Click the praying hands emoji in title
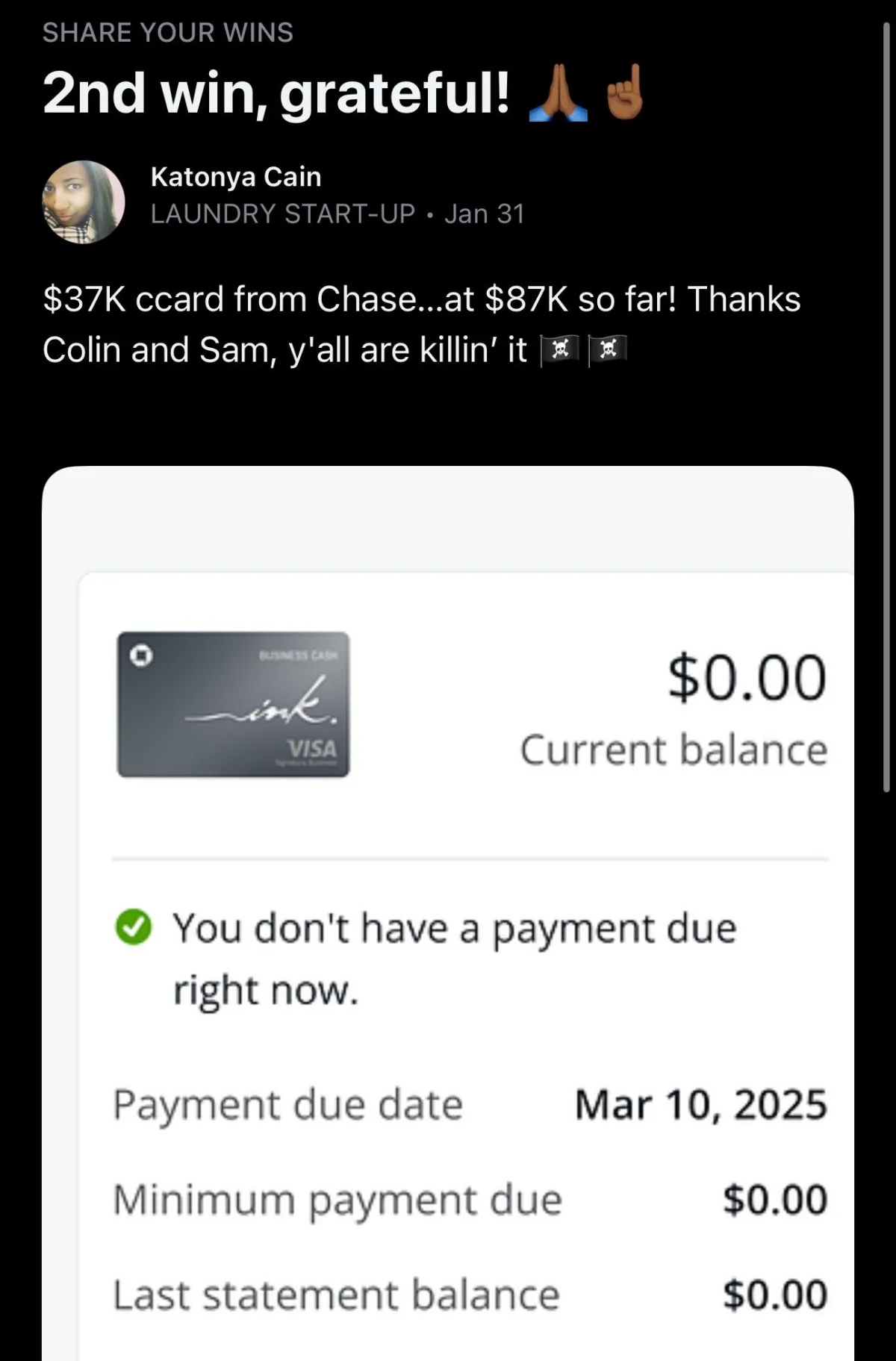The image size is (896, 1361). 558,93
